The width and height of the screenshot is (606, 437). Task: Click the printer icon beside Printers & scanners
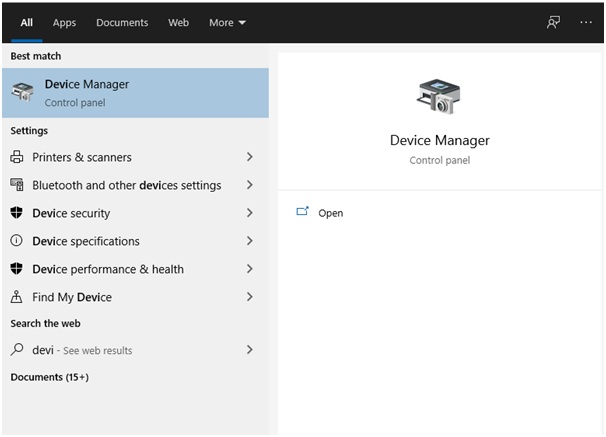click(x=17, y=157)
